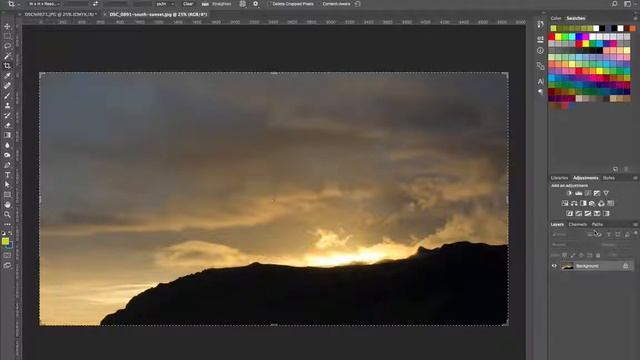Switch to Libraries tab
Viewport: 640px width, 360px height.
tap(559, 178)
